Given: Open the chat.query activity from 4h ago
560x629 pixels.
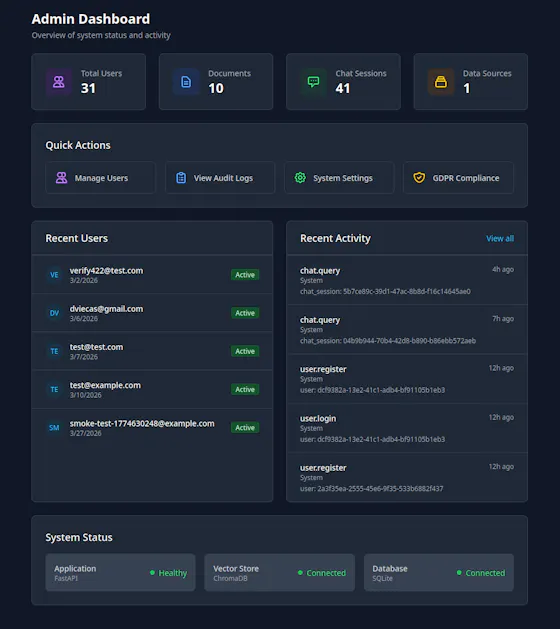Looking at the screenshot, I should coord(407,280).
